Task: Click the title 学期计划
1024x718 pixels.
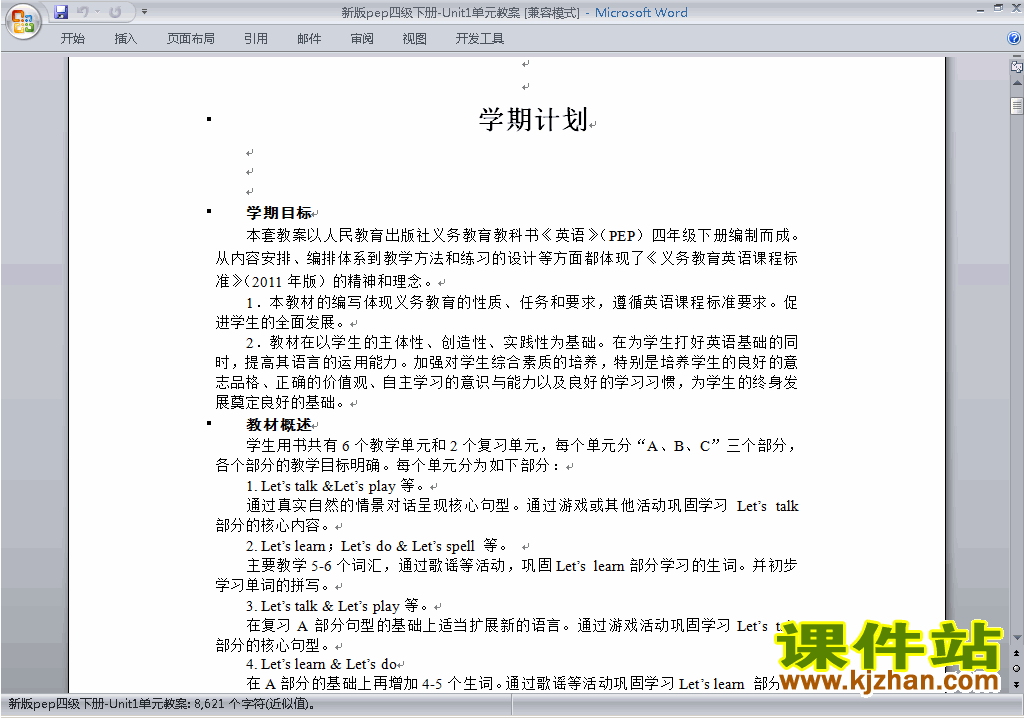Action: 534,120
